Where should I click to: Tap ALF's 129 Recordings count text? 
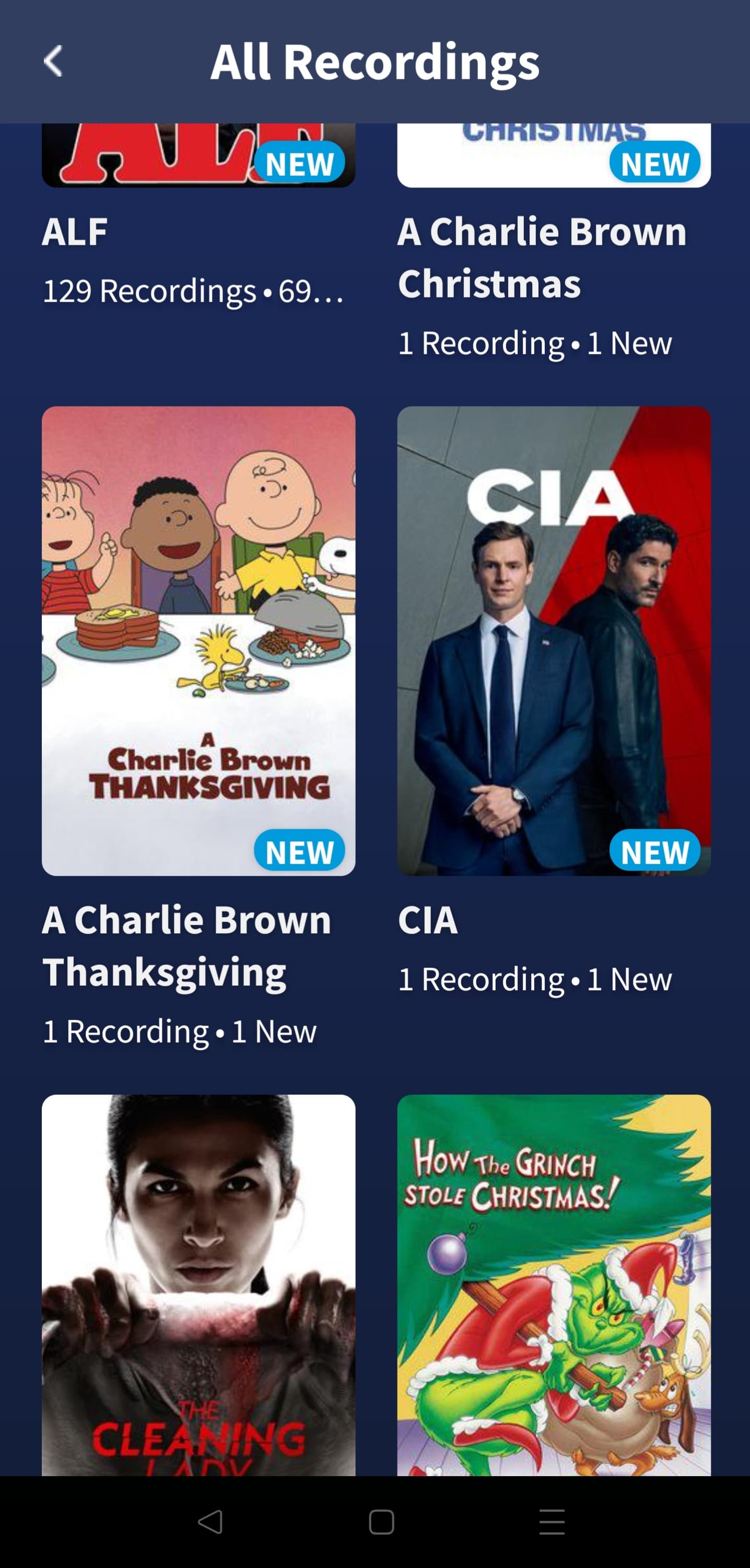pos(149,291)
